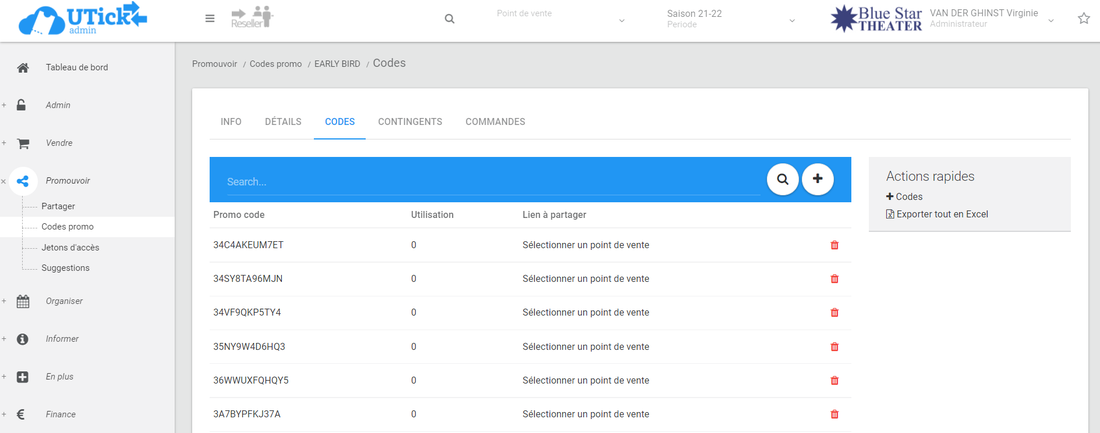The width and height of the screenshot is (1100, 433).
Task: Click the hamburger menu icon in header
Action: pos(209,18)
